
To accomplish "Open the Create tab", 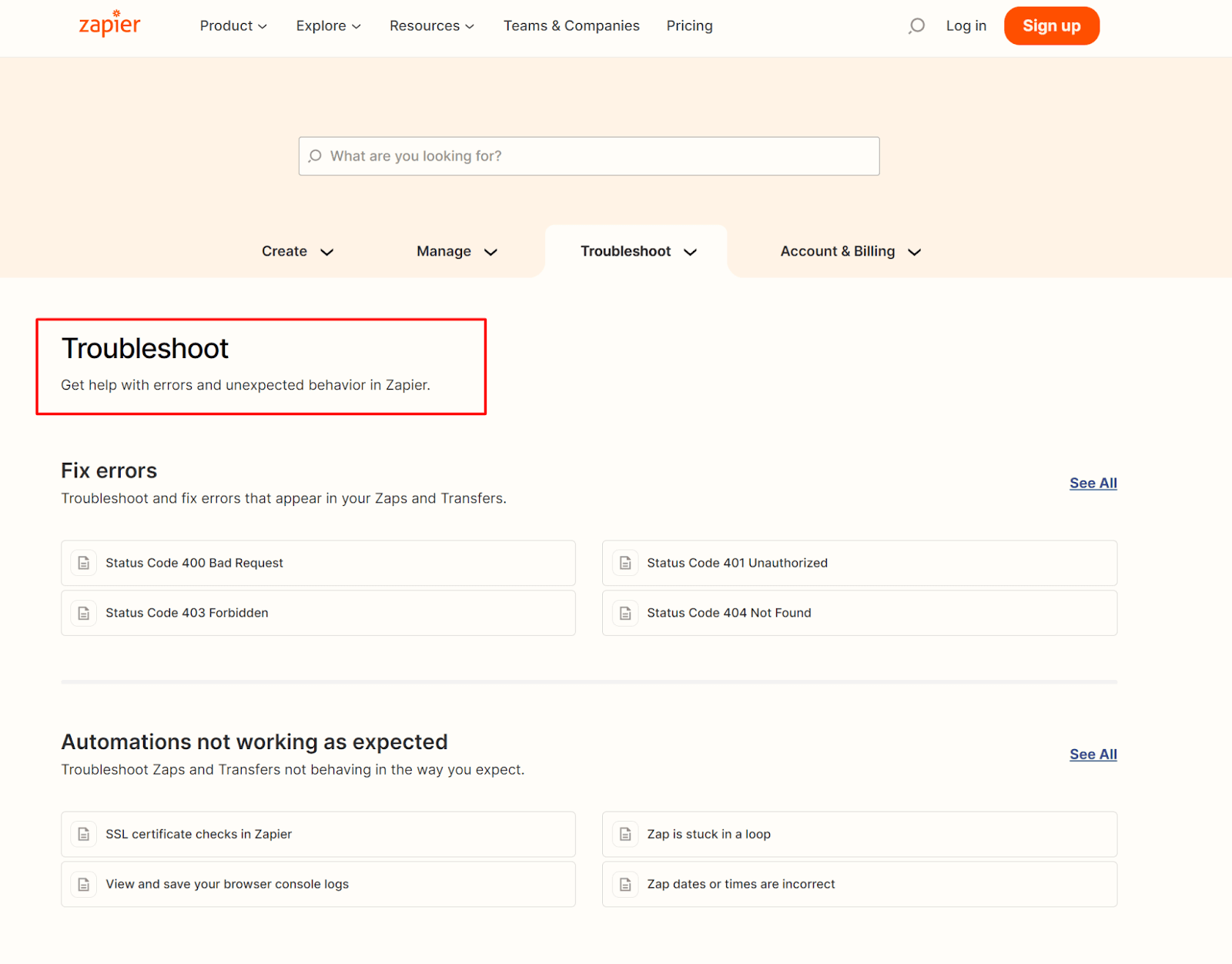I will [x=297, y=252].
